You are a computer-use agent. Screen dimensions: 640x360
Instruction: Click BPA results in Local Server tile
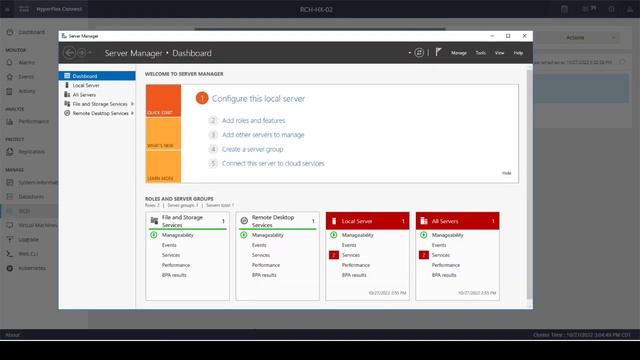354,275
